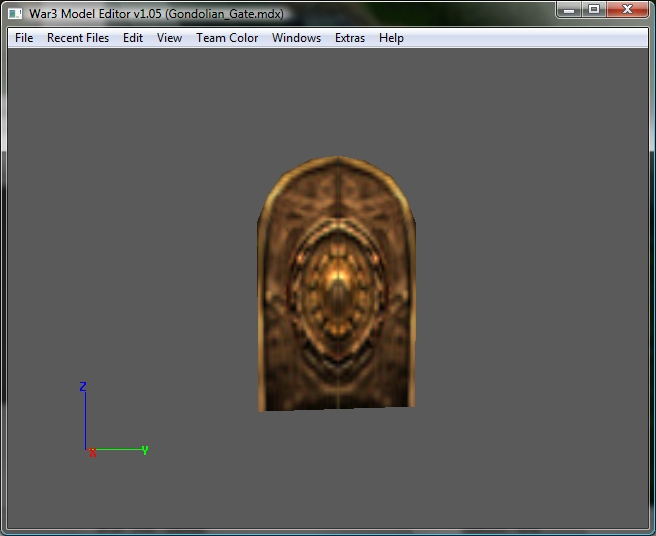Screen dimensions: 656x536
Task: Maximize the War3 Model Editor window
Action: tap(594, 9)
